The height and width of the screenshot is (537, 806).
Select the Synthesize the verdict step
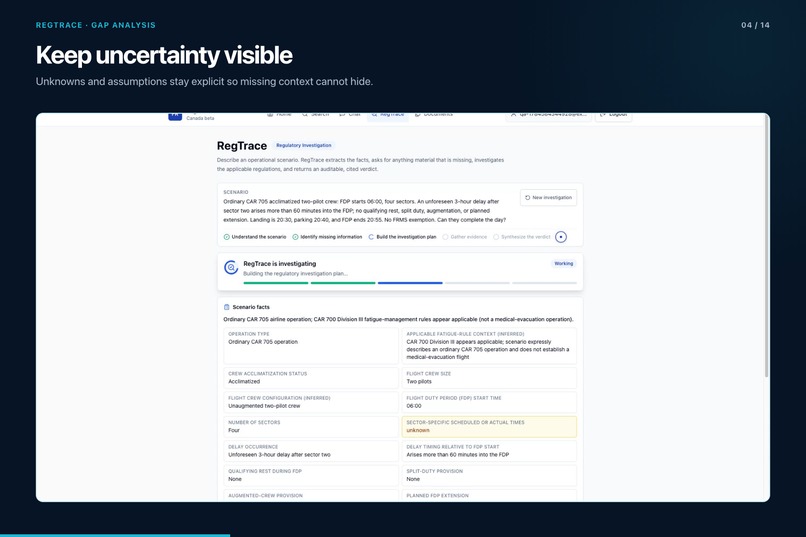tap(521, 237)
